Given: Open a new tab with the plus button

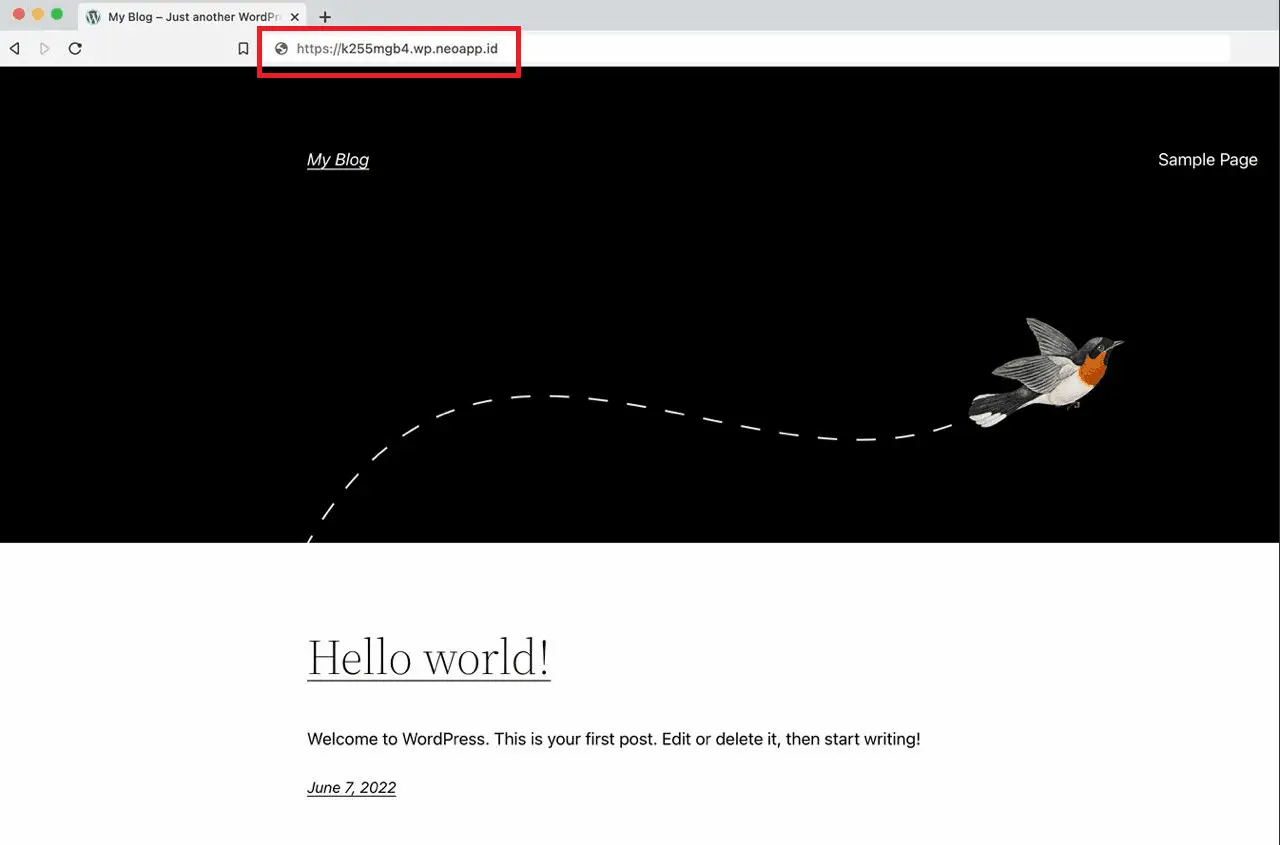Looking at the screenshot, I should pyautogui.click(x=325, y=17).
